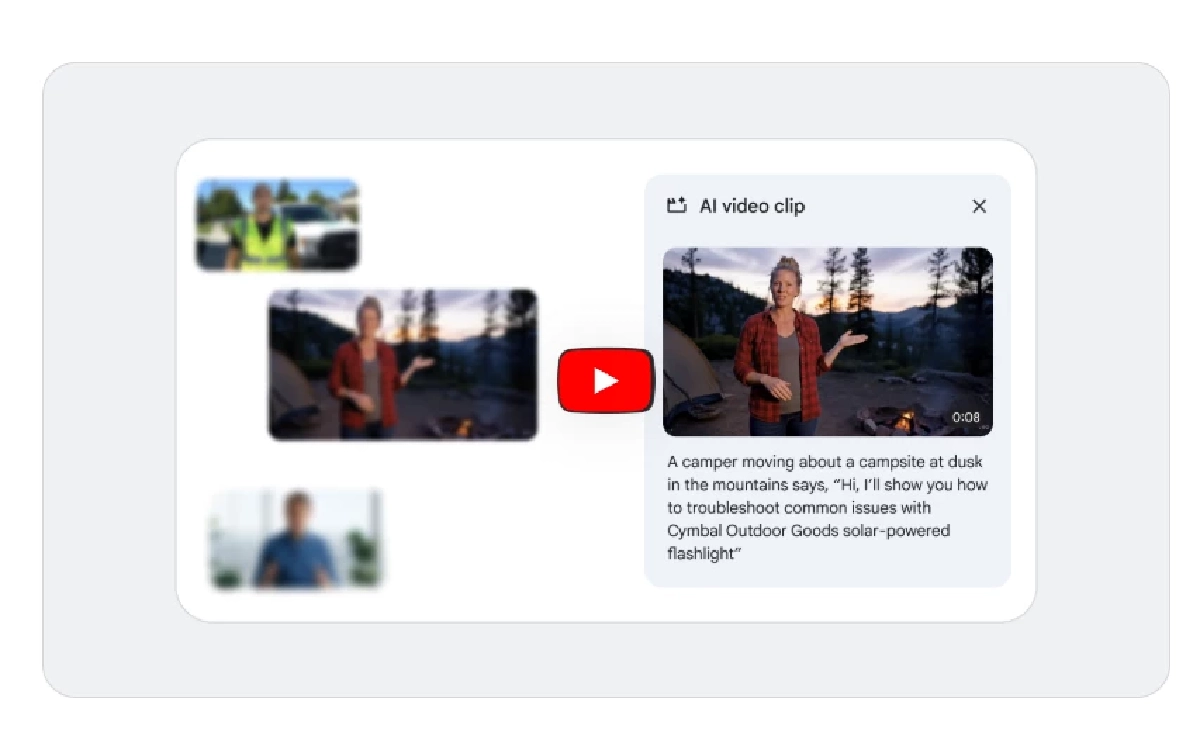Click the AI video clip sparkle icon
Screen dimensions: 1200x753
677,206
